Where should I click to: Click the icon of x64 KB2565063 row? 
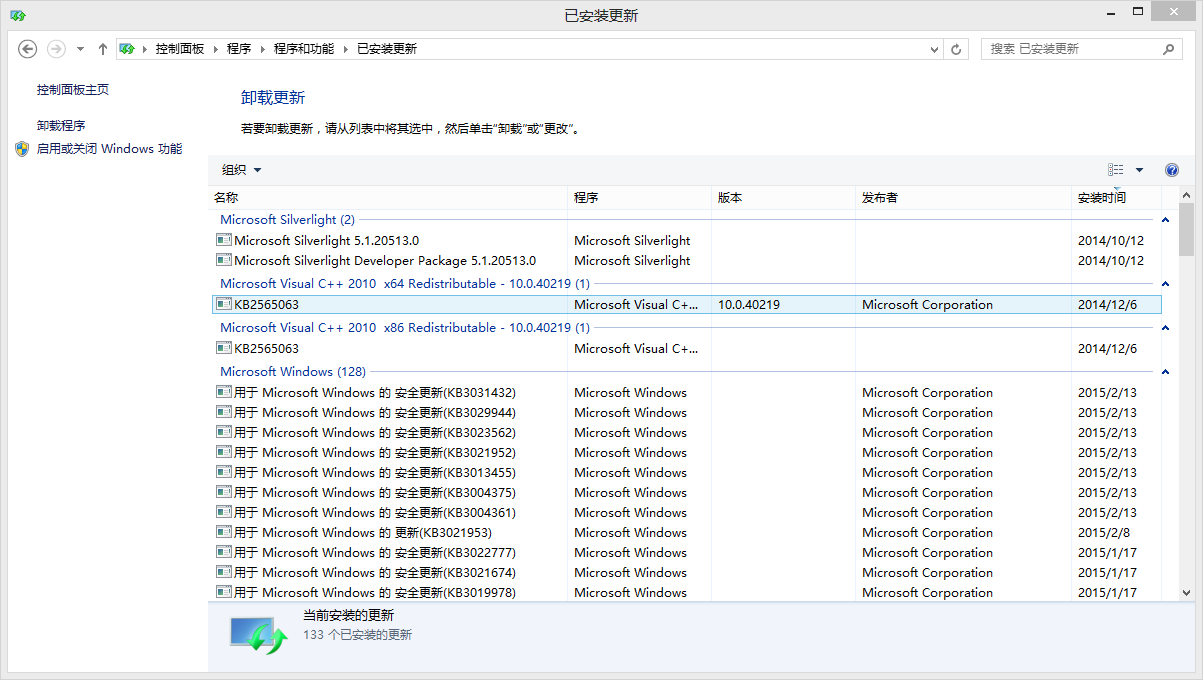click(224, 304)
